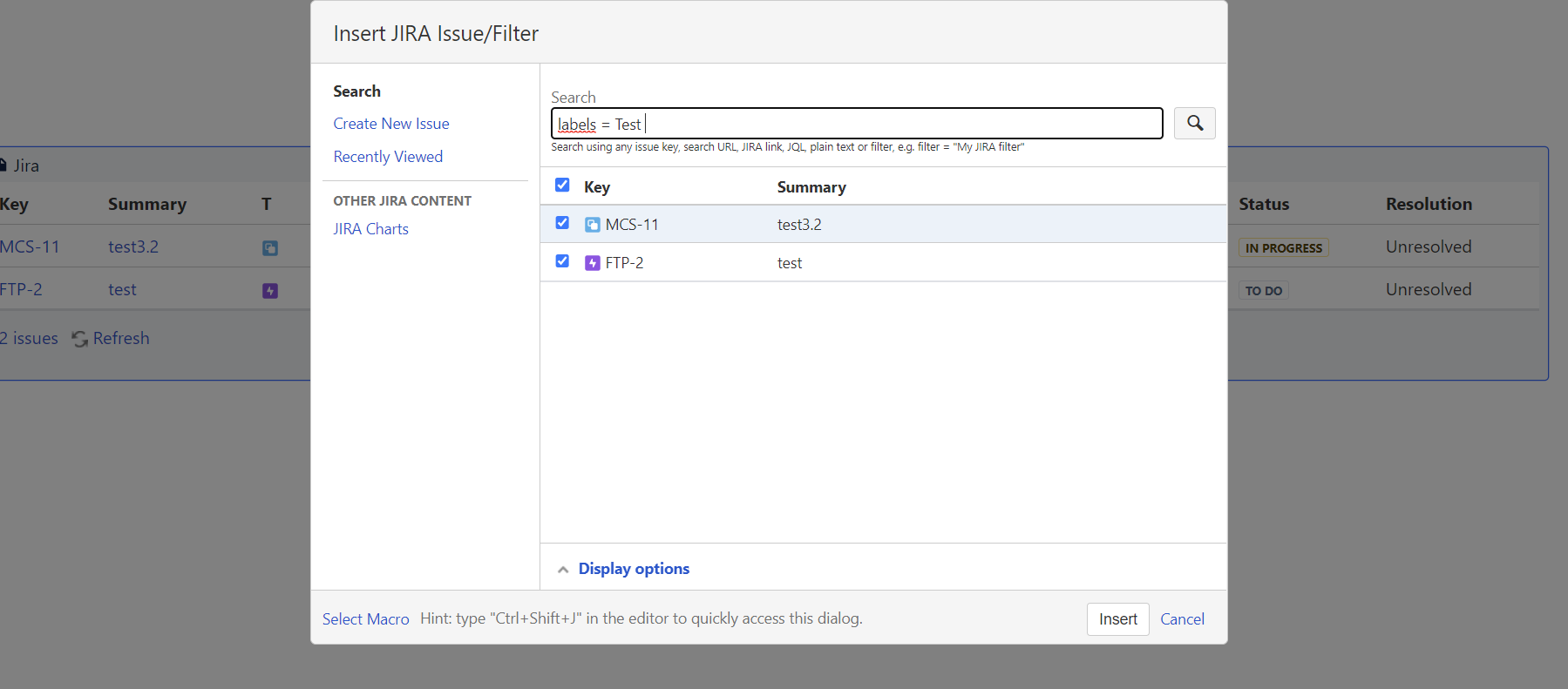Click into the JQL search input field
1568x689 pixels.
pos(857,124)
